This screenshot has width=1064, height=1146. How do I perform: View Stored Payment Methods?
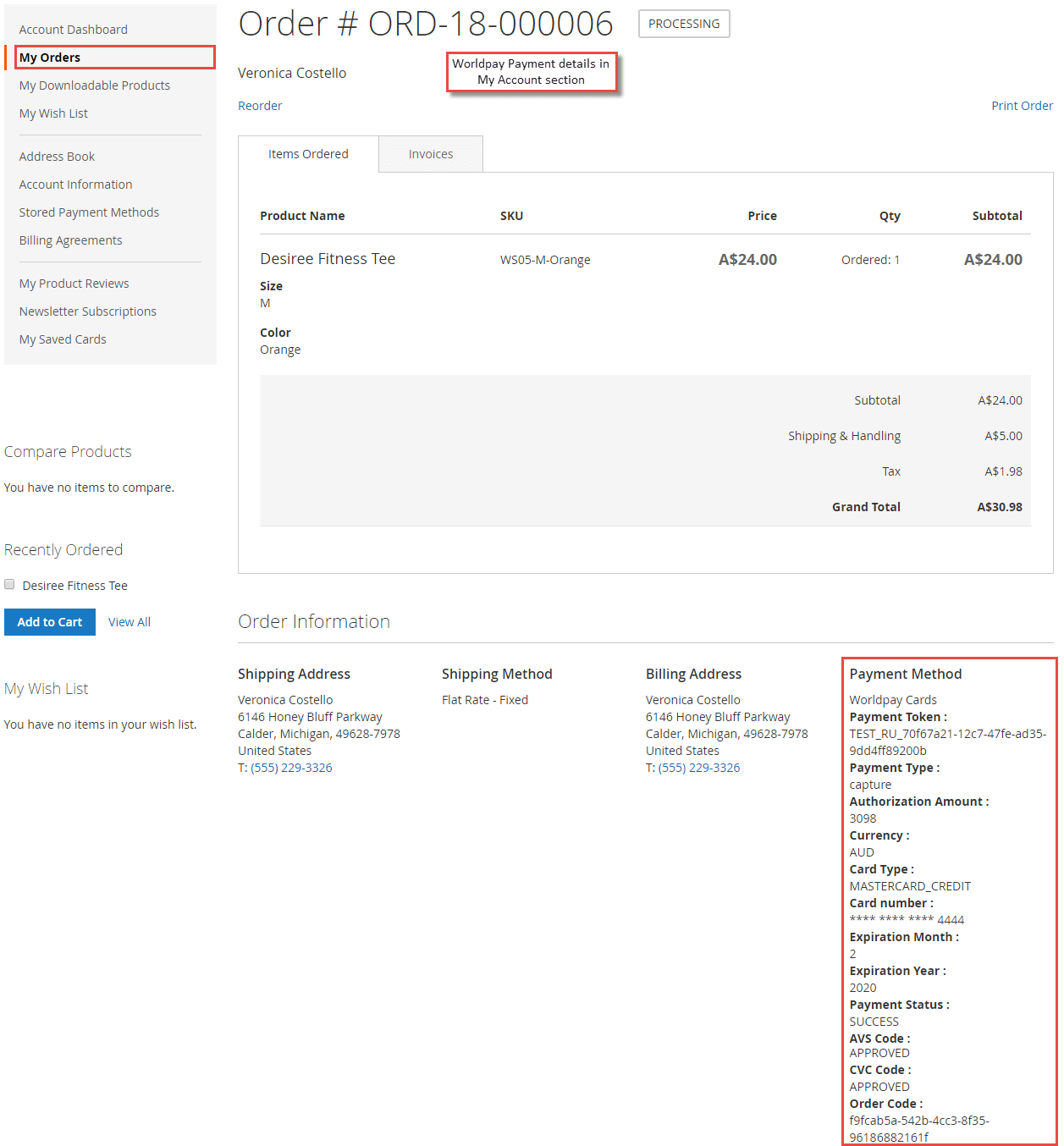(x=89, y=212)
